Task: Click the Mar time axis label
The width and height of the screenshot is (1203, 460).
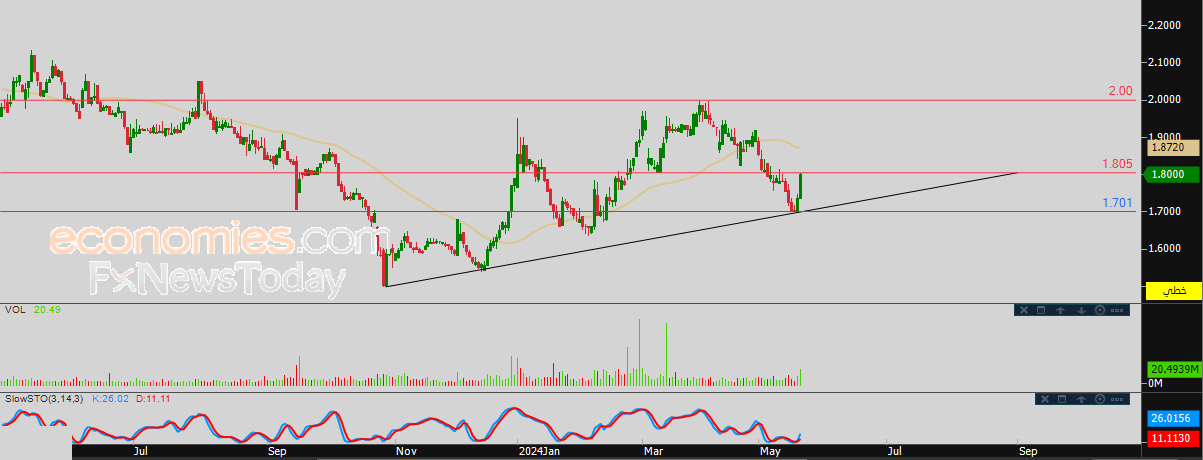Action: point(654,452)
